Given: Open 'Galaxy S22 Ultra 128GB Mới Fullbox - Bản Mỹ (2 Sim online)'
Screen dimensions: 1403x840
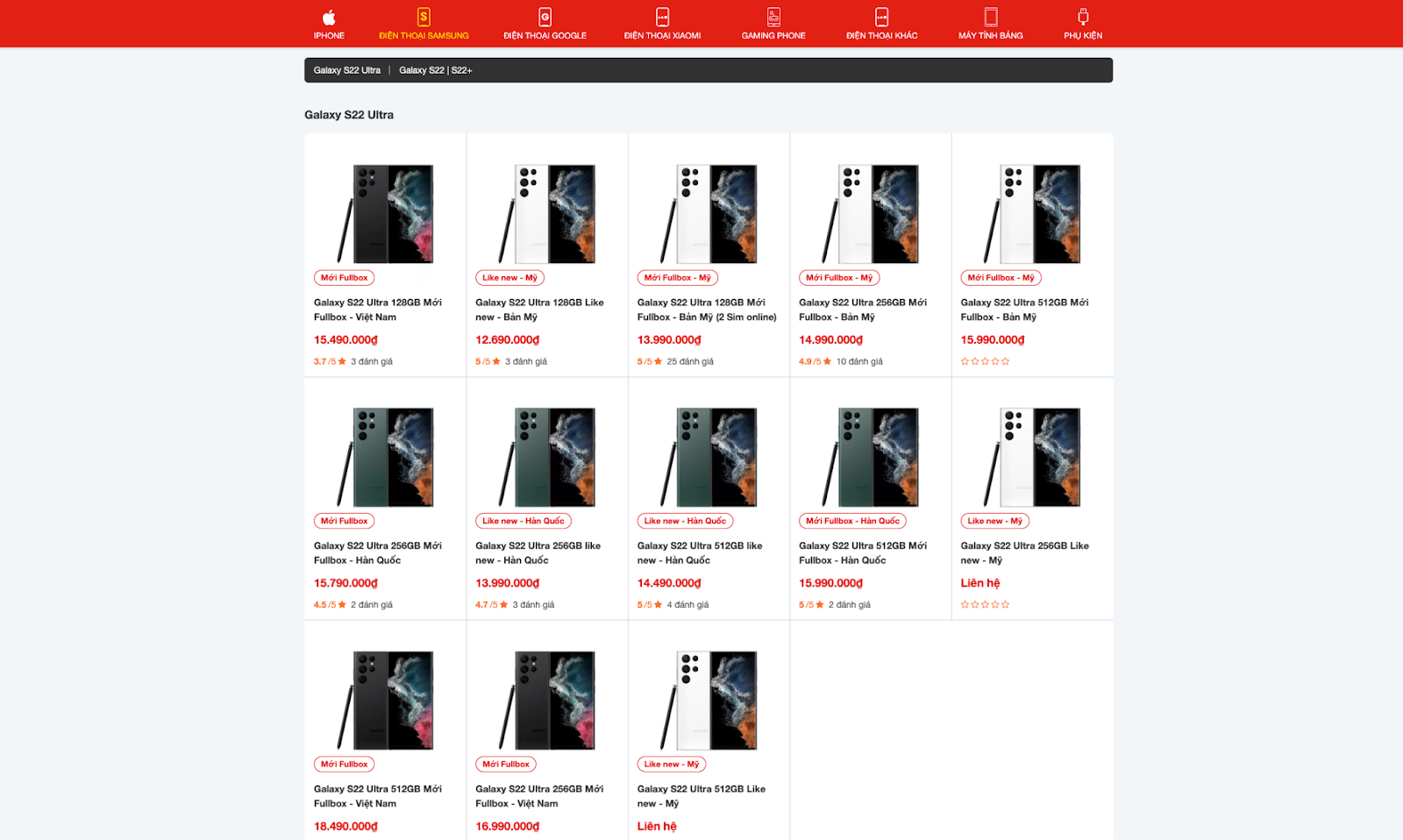Looking at the screenshot, I should coord(707,310).
